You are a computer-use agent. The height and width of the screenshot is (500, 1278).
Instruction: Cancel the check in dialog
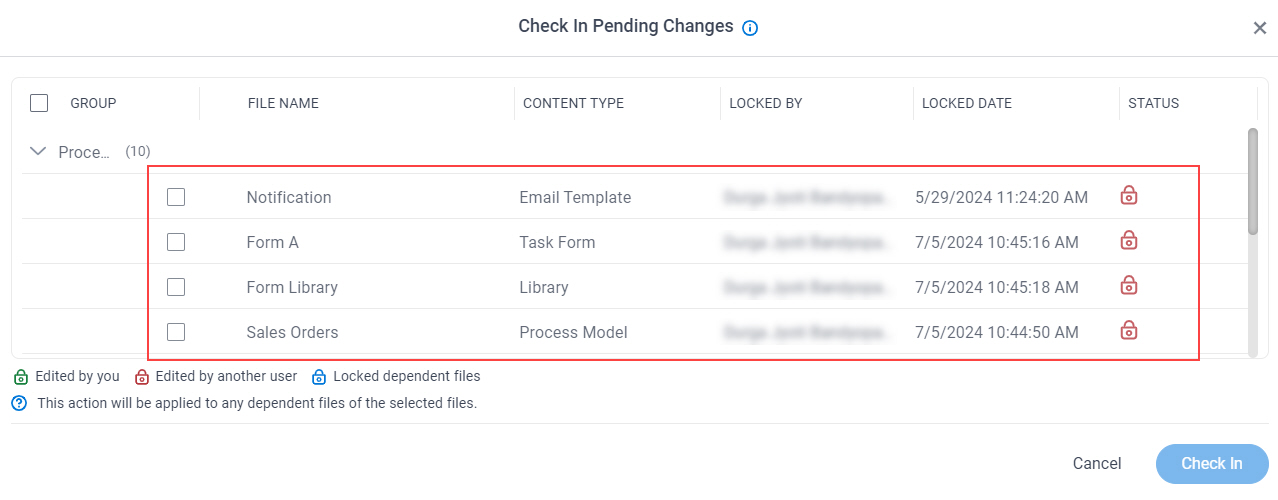tap(1097, 464)
